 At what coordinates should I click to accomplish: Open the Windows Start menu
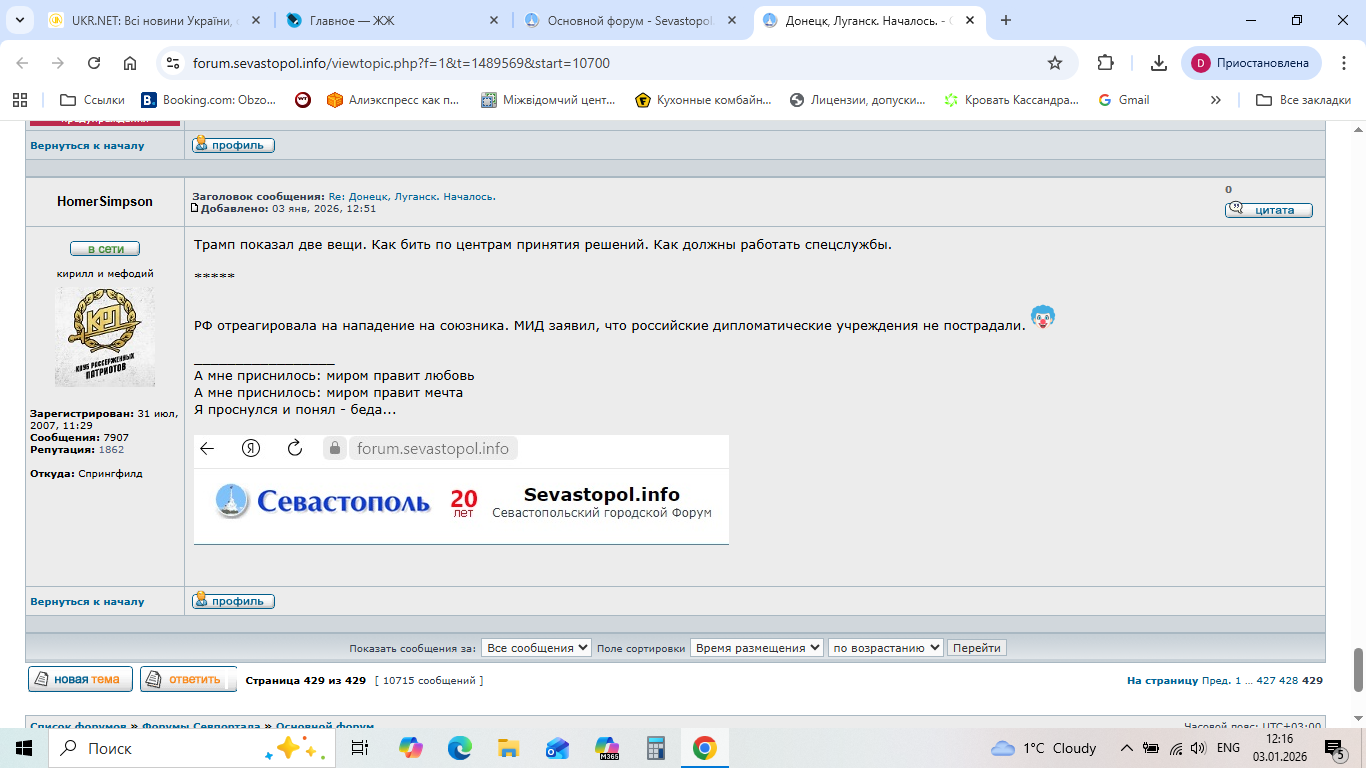point(24,748)
